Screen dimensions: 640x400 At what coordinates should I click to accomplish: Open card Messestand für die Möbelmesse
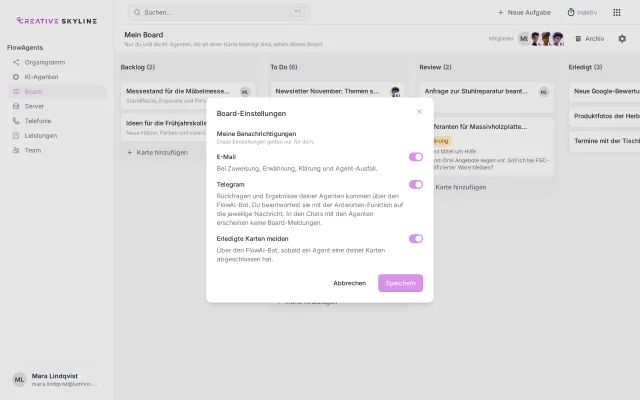tap(188, 96)
